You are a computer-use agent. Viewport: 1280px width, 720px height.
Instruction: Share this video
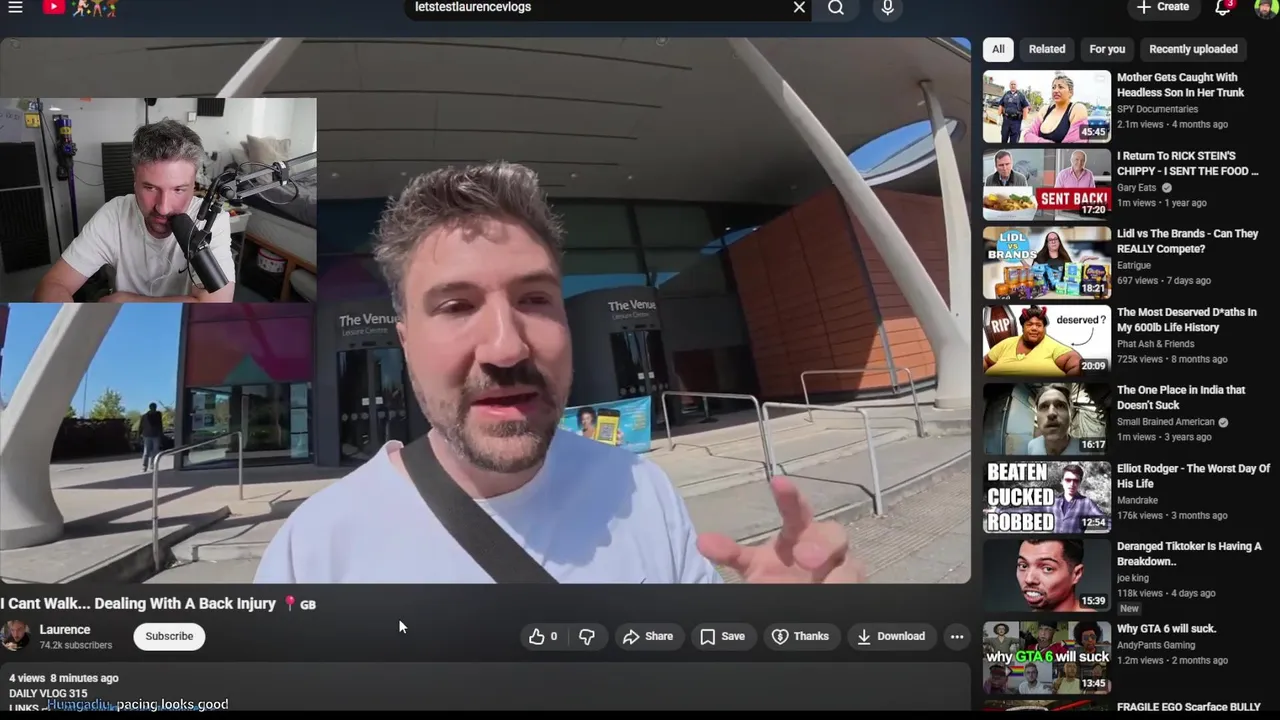[x=648, y=636]
